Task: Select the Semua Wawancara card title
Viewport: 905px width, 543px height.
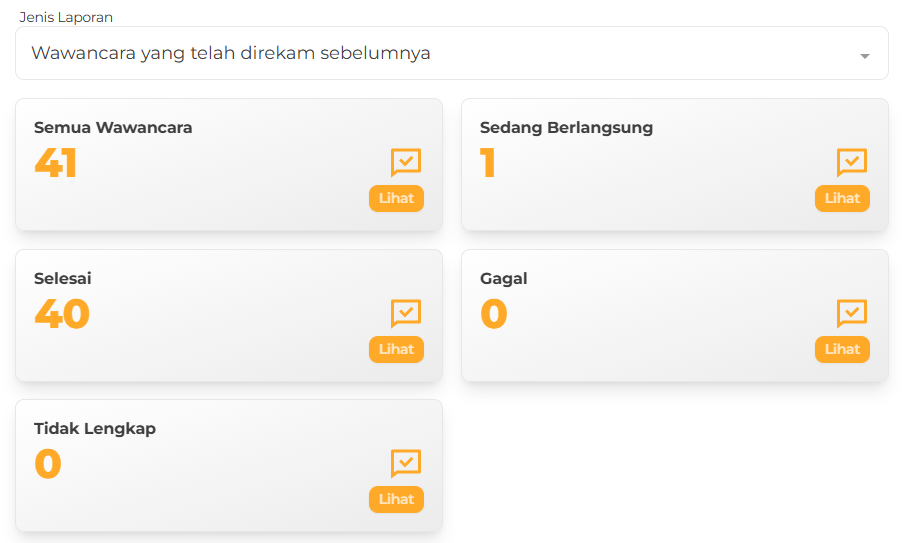Action: 113,127
